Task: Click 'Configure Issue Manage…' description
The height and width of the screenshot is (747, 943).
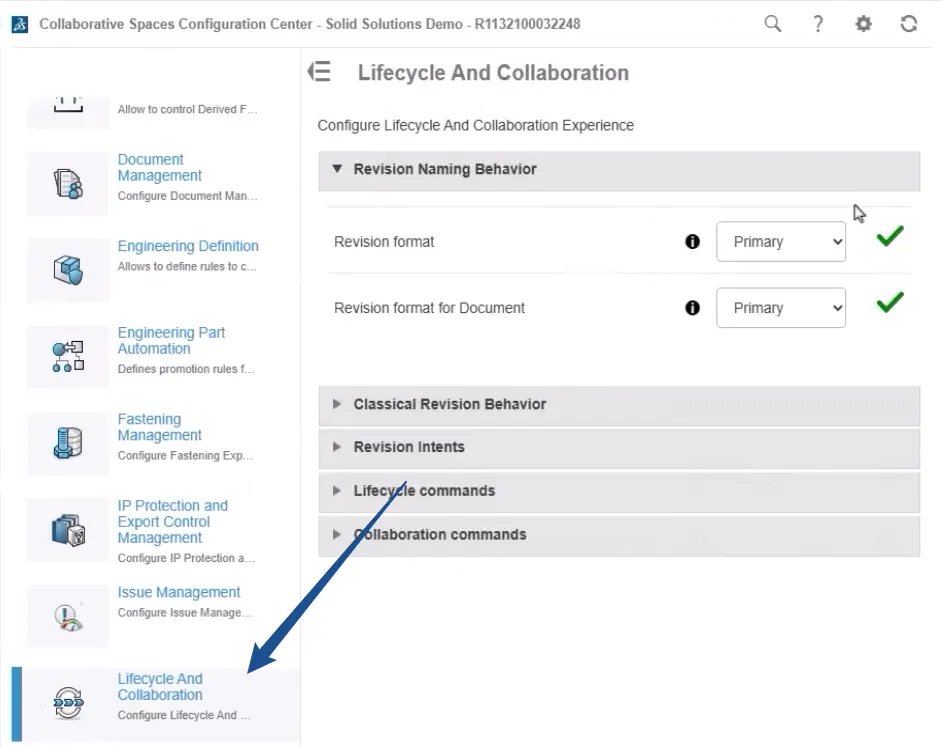Action: 185,613
